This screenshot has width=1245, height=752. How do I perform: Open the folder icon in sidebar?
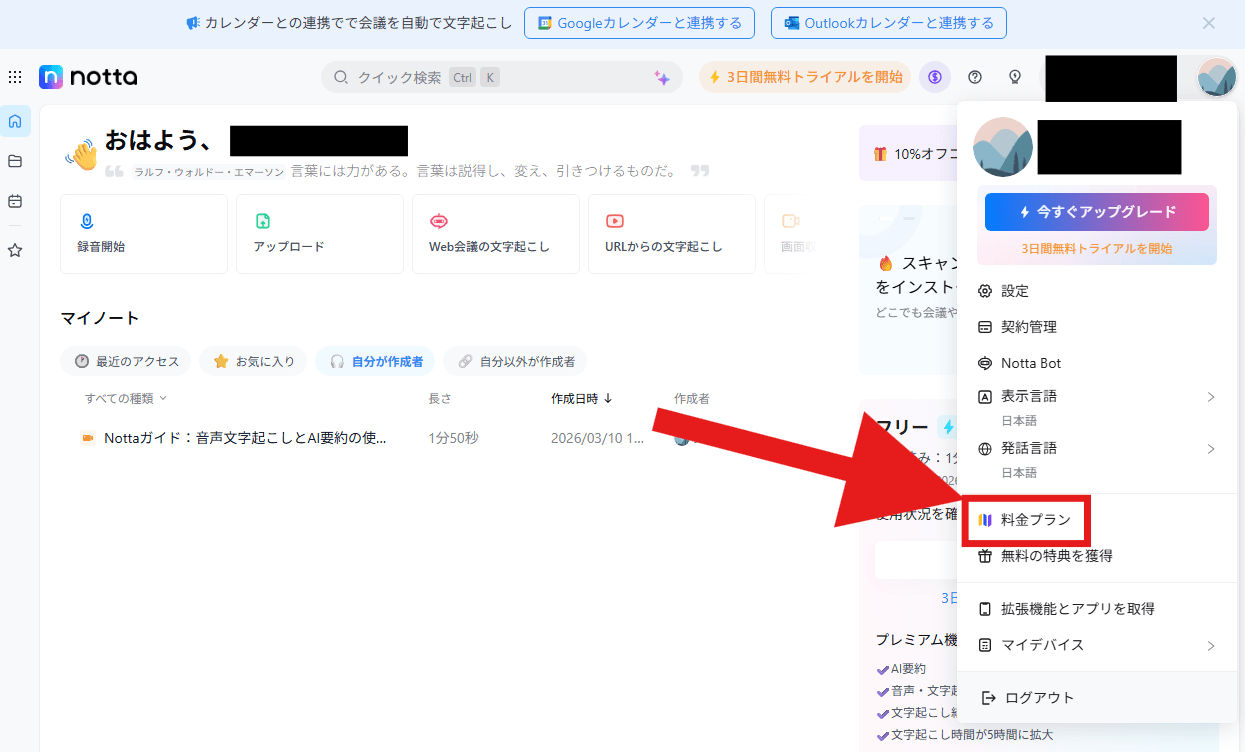point(15,161)
